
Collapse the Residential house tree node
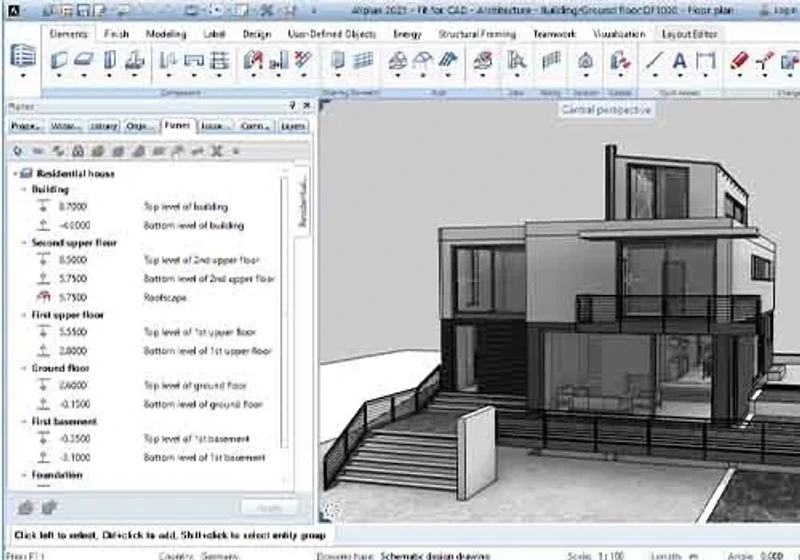click(x=15, y=174)
